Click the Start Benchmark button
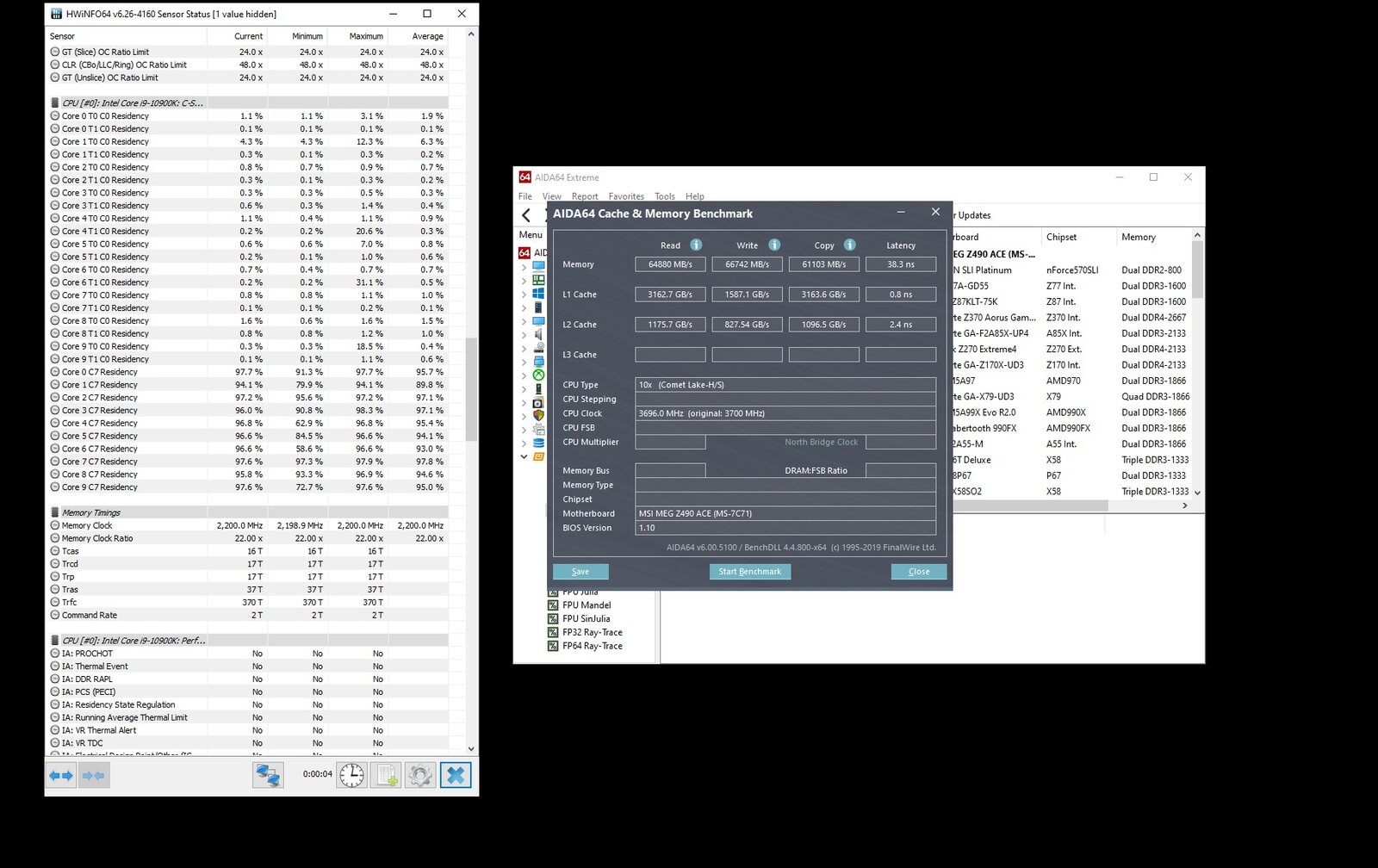The image size is (1378, 868). tap(750, 572)
